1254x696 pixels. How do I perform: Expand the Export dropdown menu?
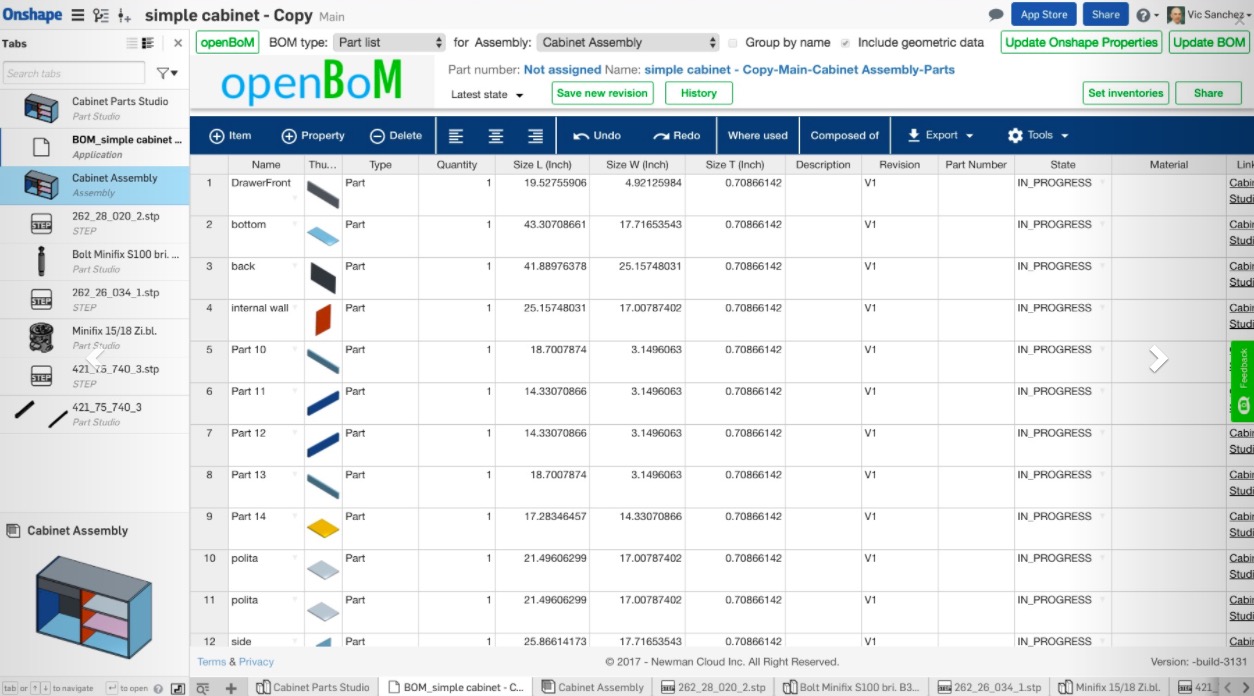click(940, 135)
